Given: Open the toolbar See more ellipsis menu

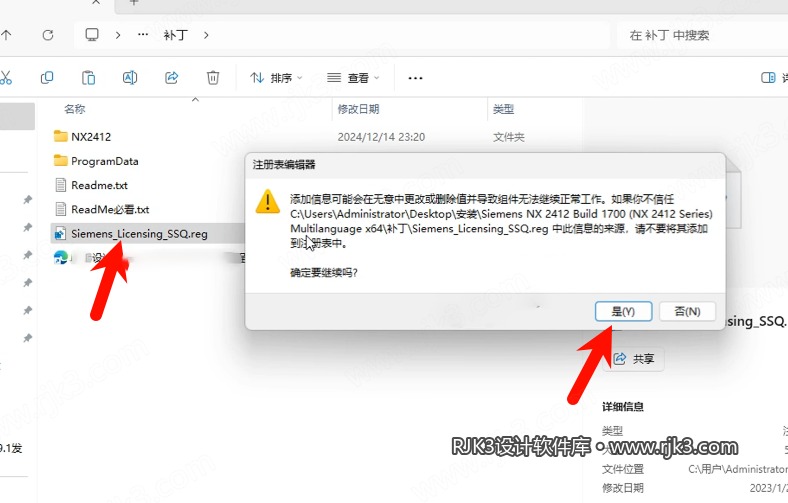Looking at the screenshot, I should [x=415, y=78].
